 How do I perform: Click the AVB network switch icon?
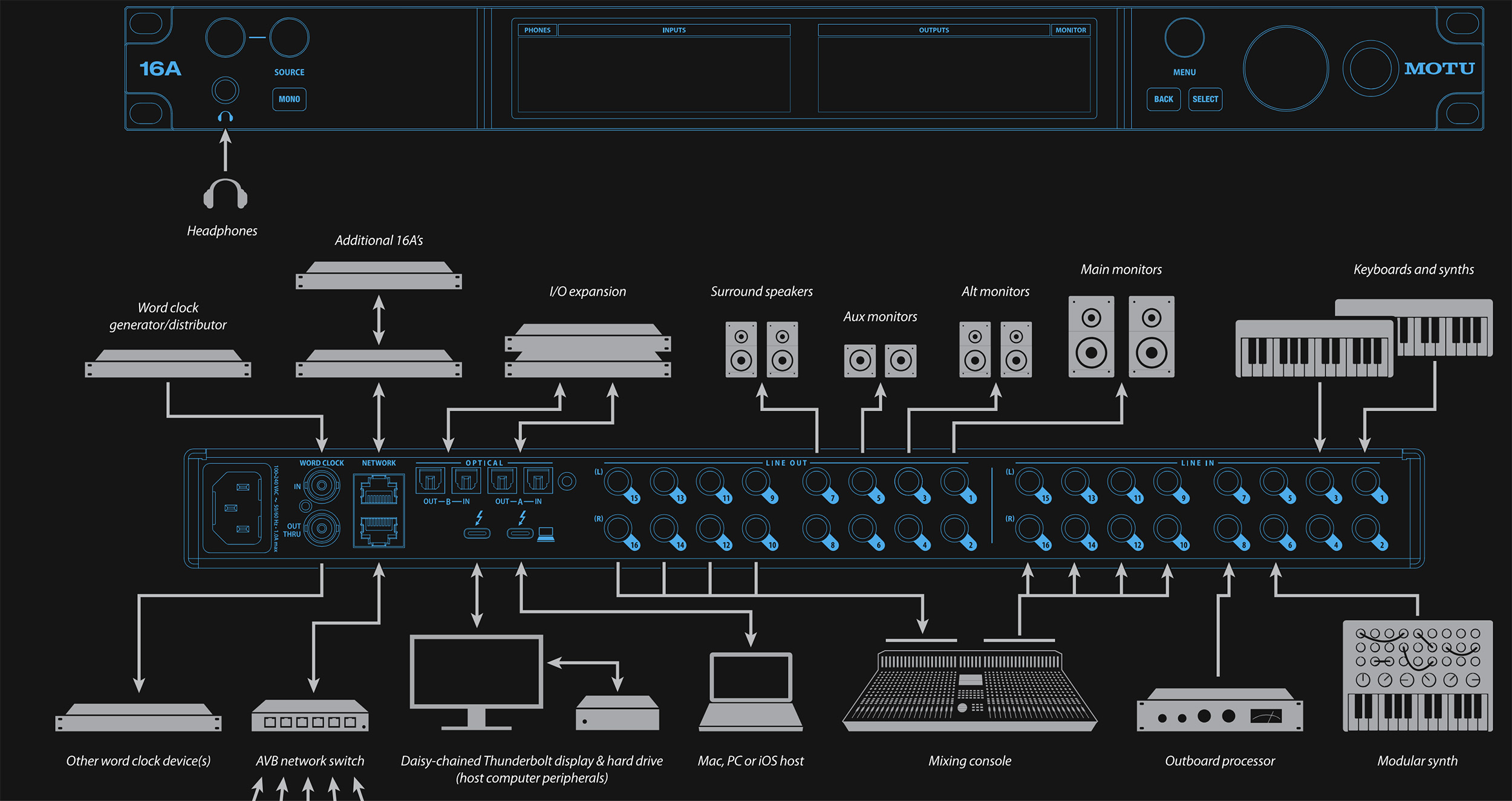point(310,716)
